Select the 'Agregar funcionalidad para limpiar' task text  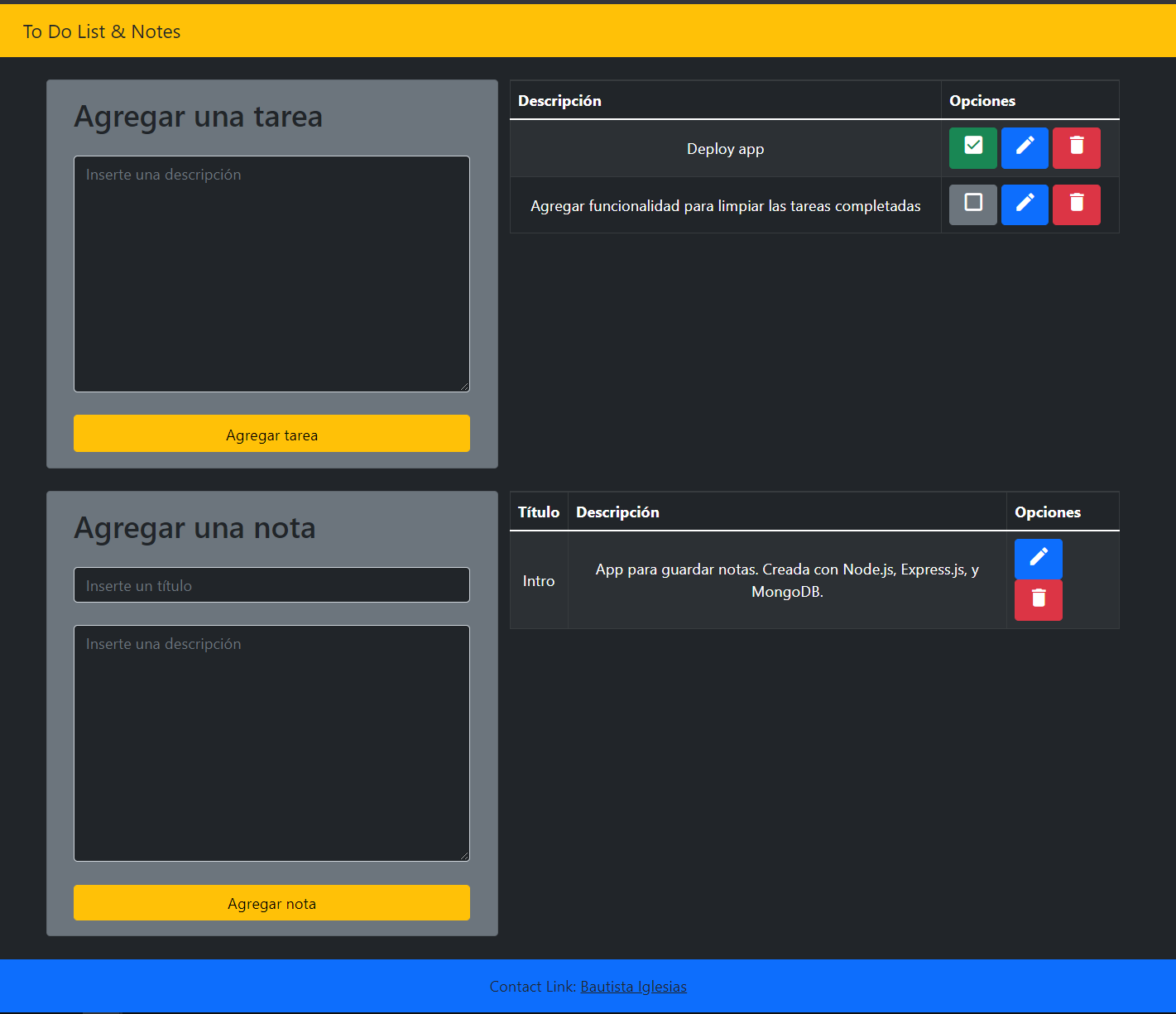click(x=726, y=206)
